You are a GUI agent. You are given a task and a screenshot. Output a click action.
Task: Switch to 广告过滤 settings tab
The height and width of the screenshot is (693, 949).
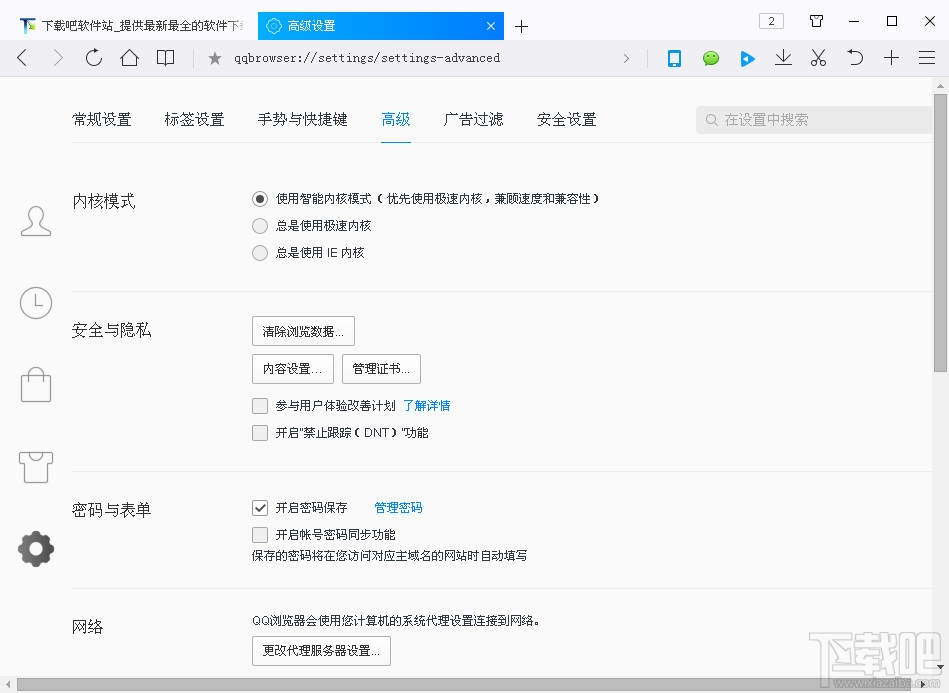coord(473,119)
